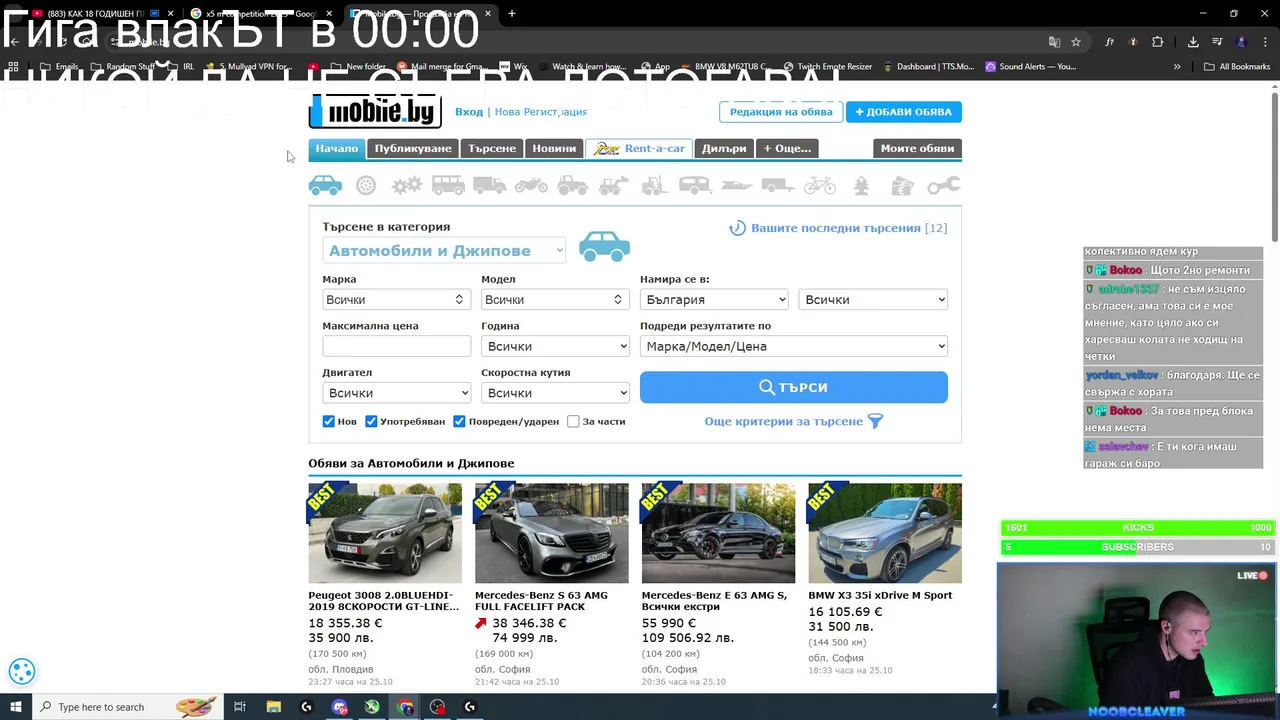Select the trucks category icon
The image size is (1280, 720).
pyautogui.click(x=489, y=185)
